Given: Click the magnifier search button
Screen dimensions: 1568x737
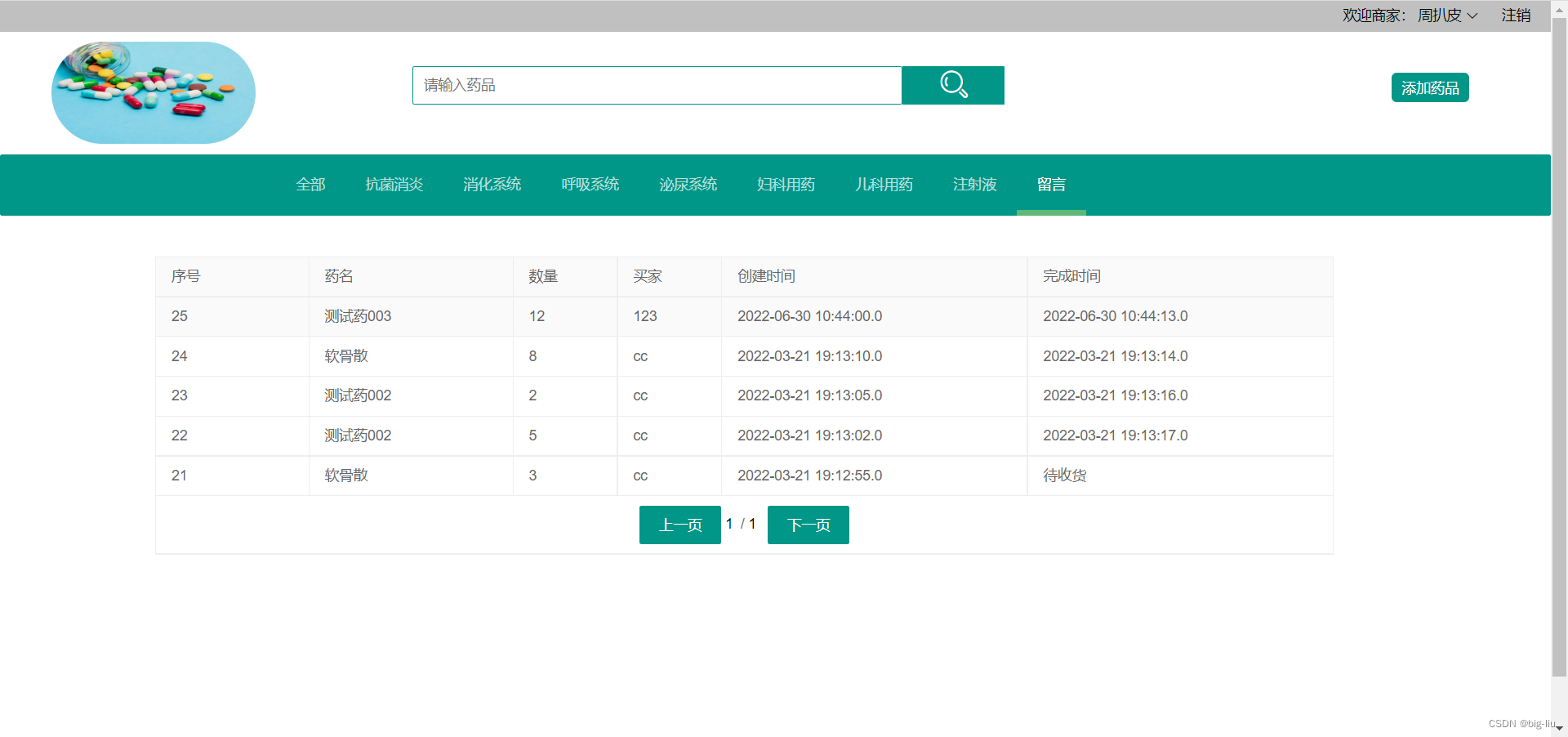Looking at the screenshot, I should coord(952,85).
